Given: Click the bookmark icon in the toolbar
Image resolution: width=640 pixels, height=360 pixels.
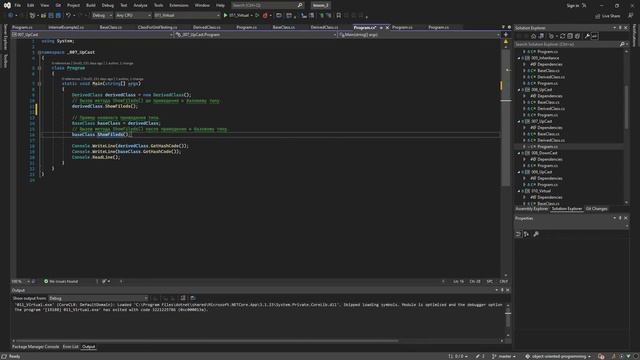Looking at the screenshot, I should 338,16.
